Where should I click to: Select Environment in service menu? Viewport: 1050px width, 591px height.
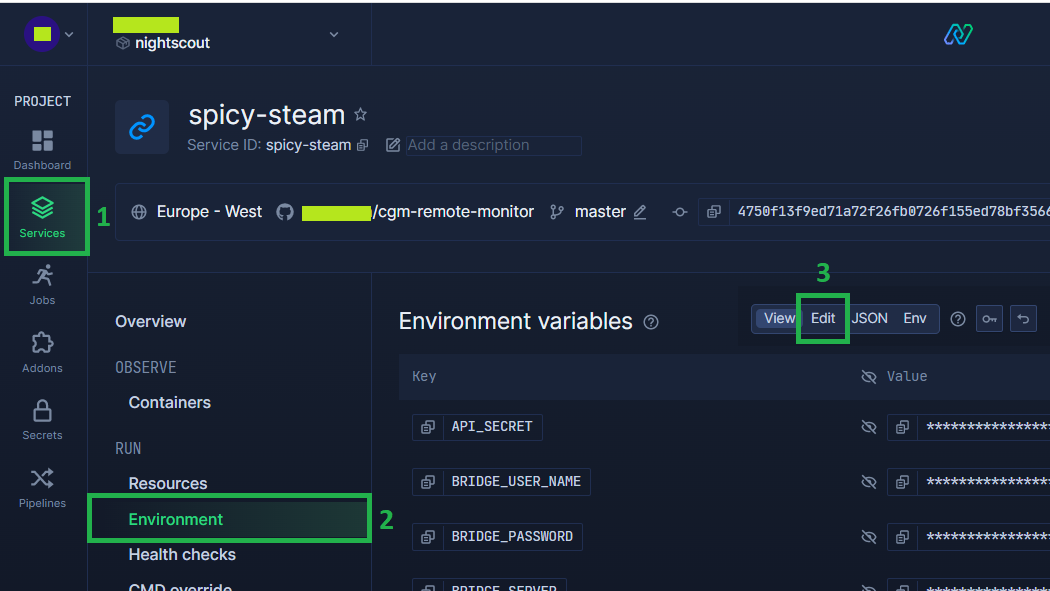[x=229, y=519]
